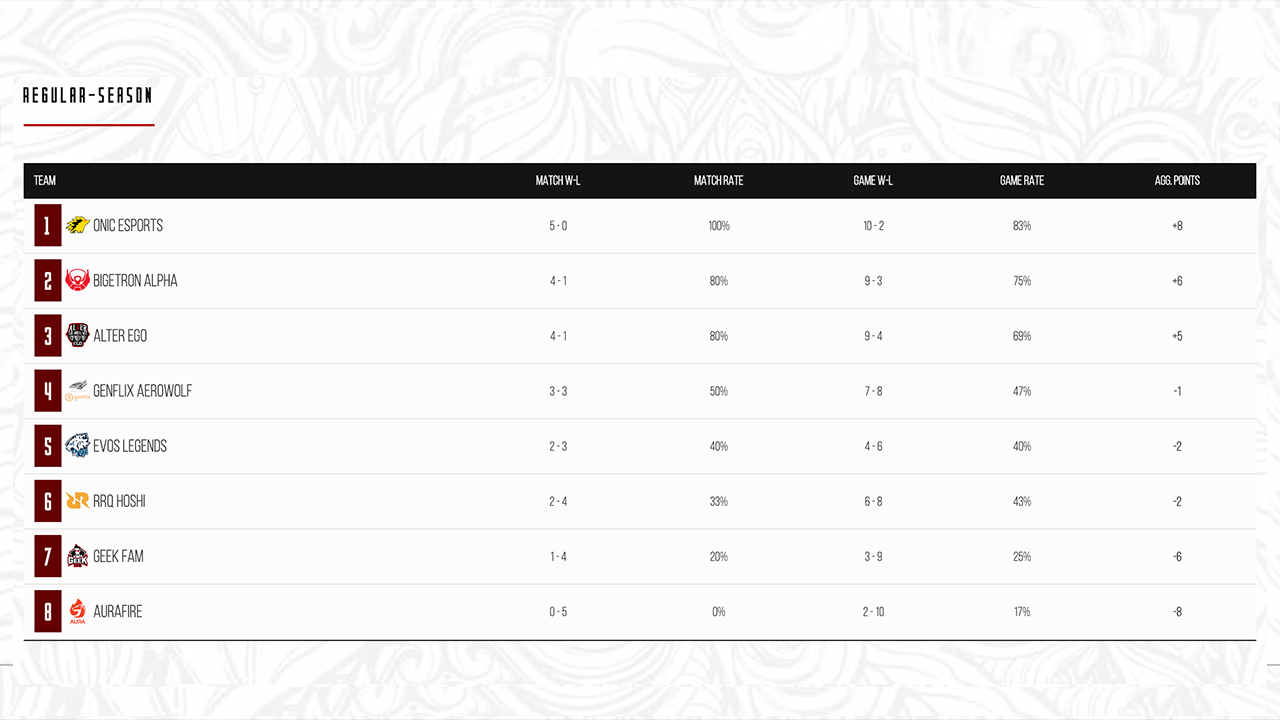
Task: Open the EVOS Legends tiger logo
Action: tap(78, 446)
